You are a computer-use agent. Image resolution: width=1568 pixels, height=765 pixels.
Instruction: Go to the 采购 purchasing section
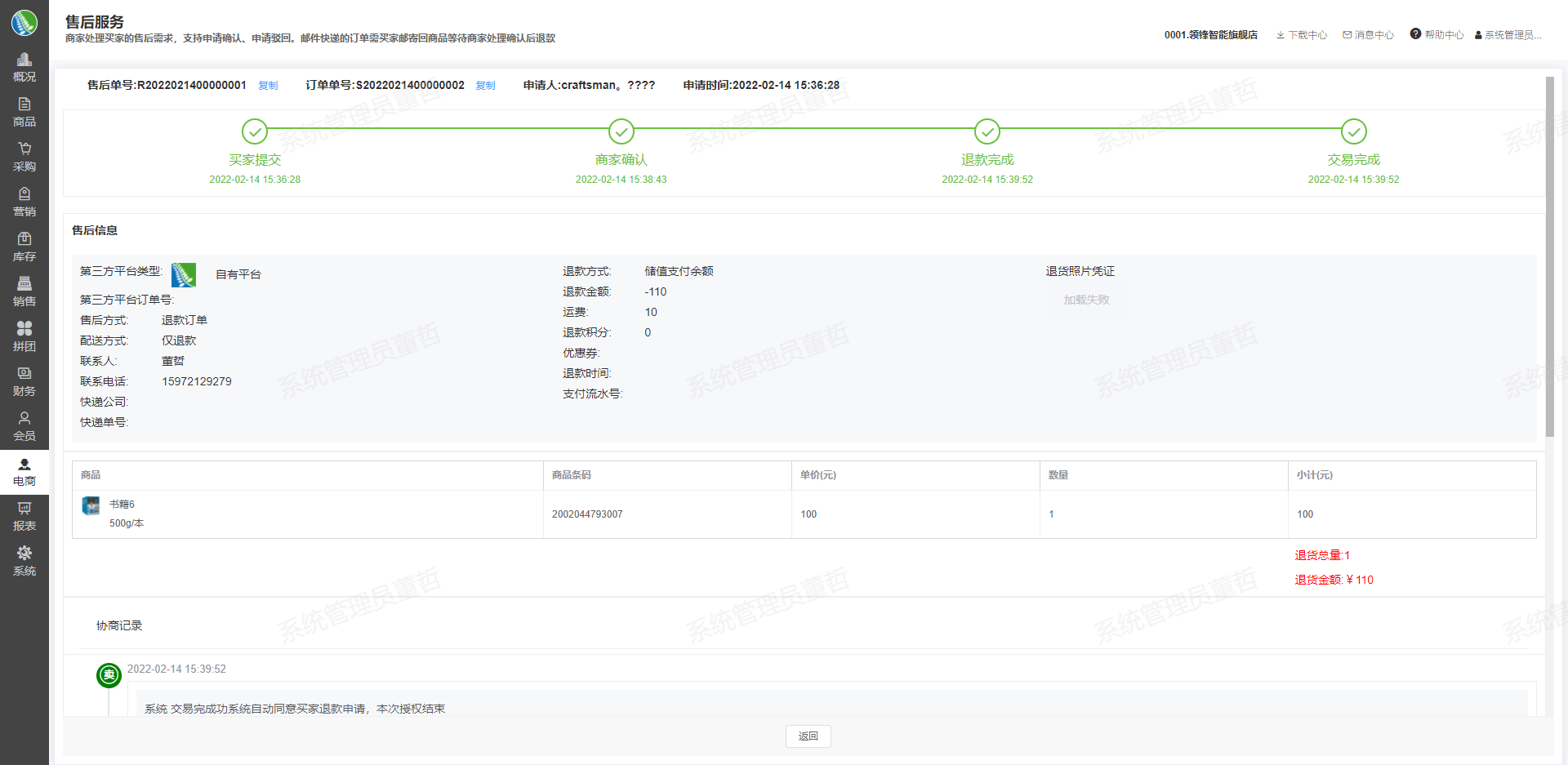coord(24,158)
